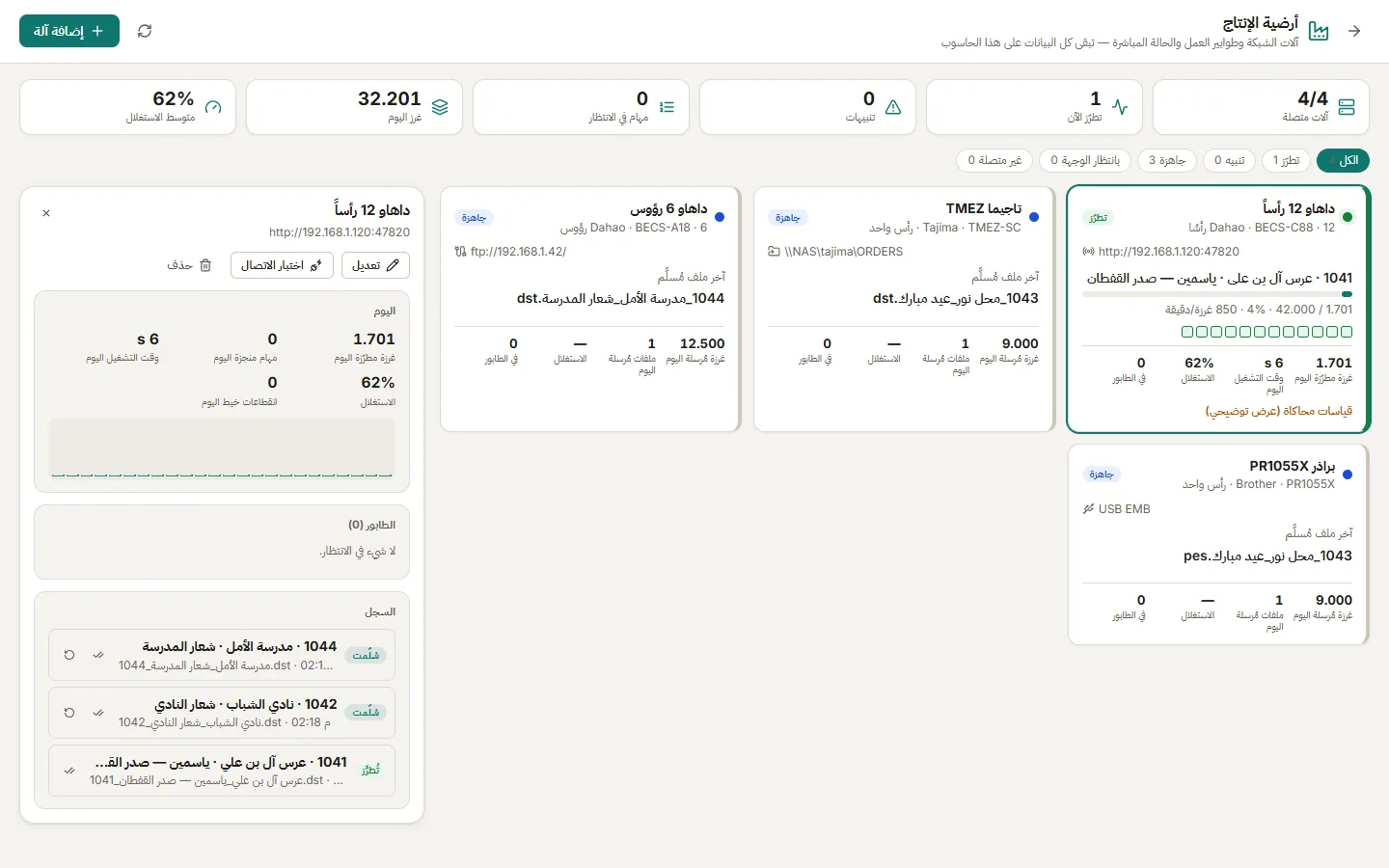Viewport: 1389px width, 868px height.
Task: Click the اختبار الاتصال test connection button
Action: coord(282,265)
